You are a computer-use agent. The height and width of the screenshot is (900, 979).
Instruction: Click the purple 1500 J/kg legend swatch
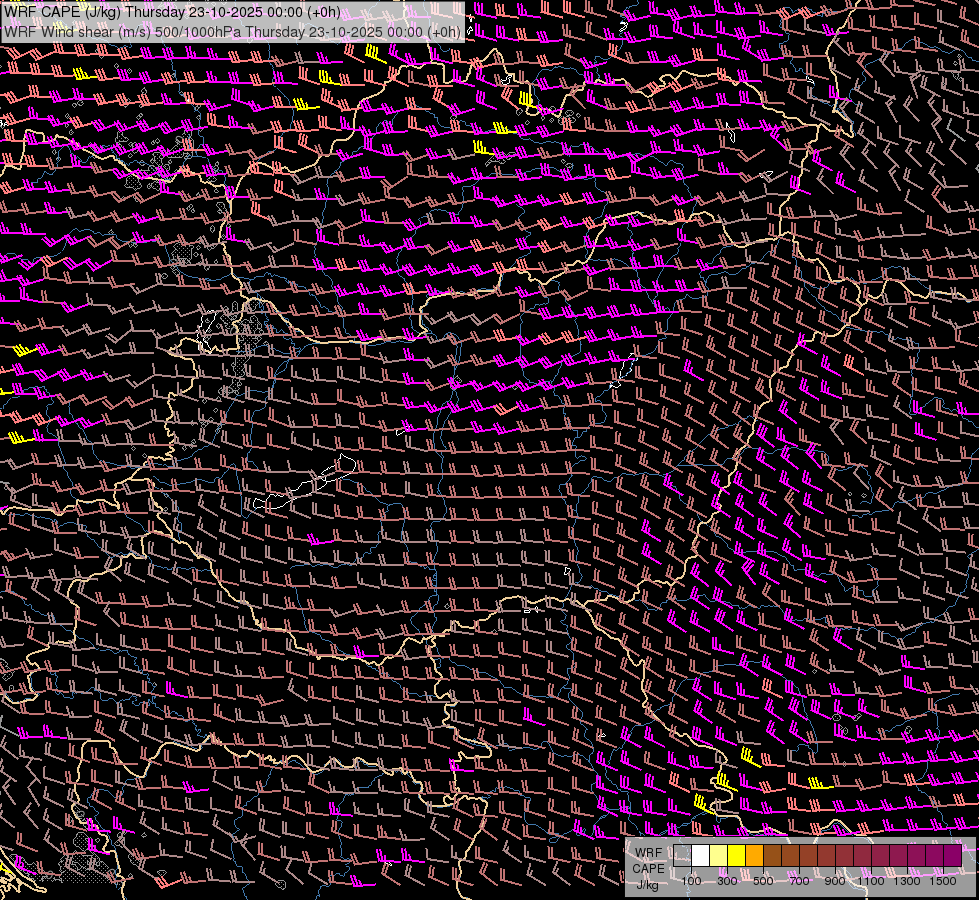click(x=953, y=856)
